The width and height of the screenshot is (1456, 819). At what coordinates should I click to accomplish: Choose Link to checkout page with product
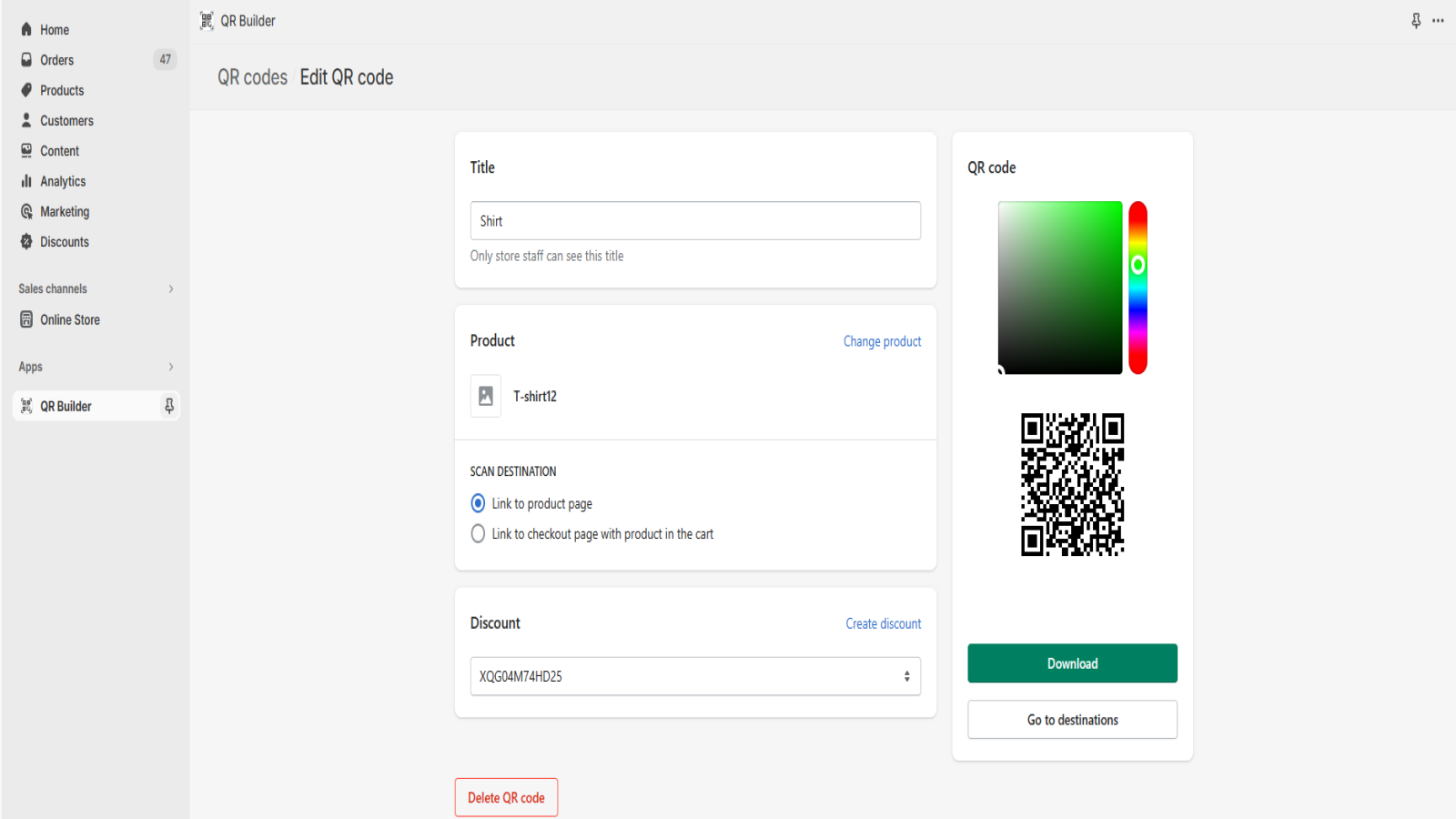click(x=478, y=533)
